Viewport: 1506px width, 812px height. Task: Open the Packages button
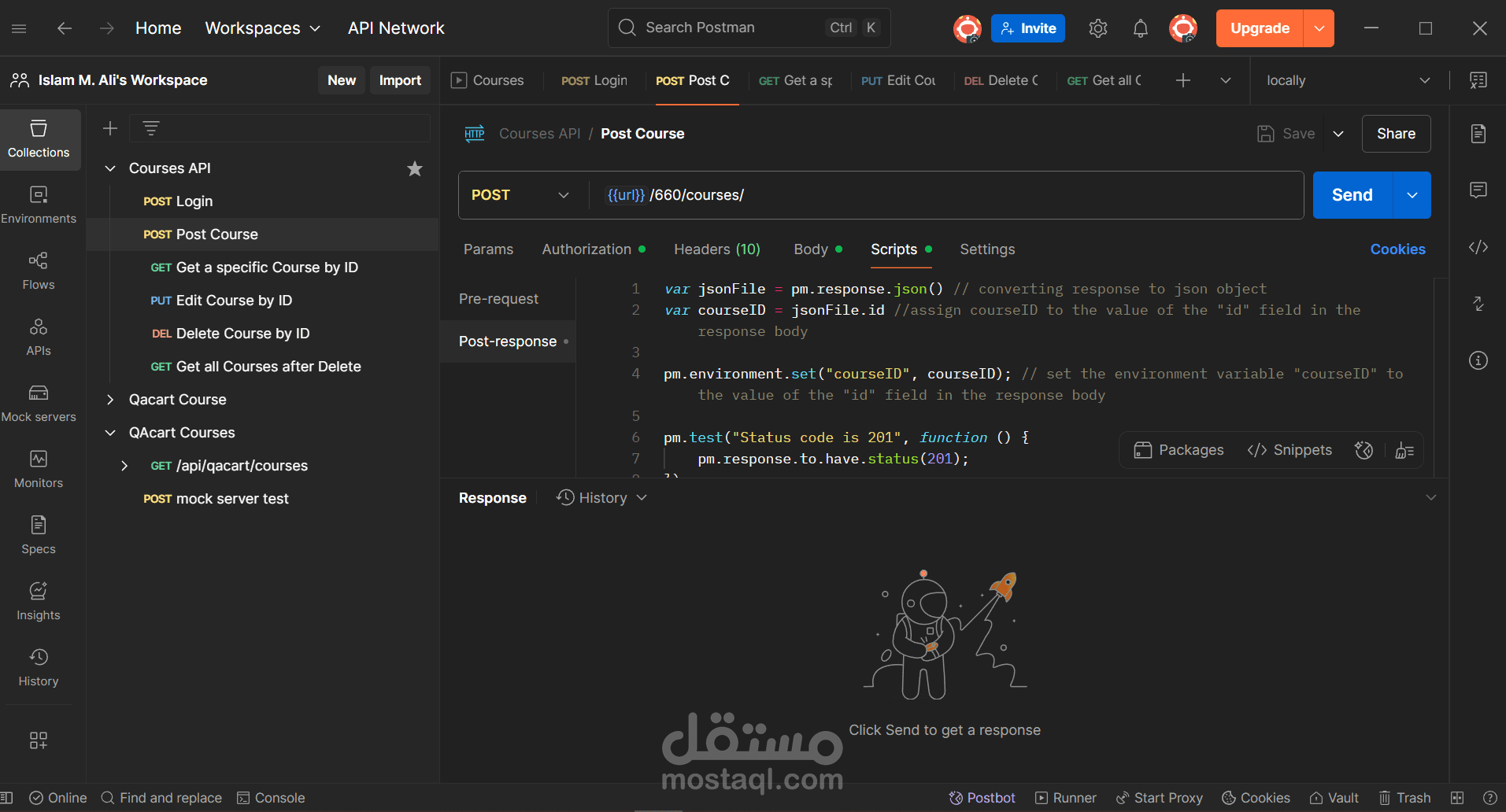click(x=1179, y=450)
